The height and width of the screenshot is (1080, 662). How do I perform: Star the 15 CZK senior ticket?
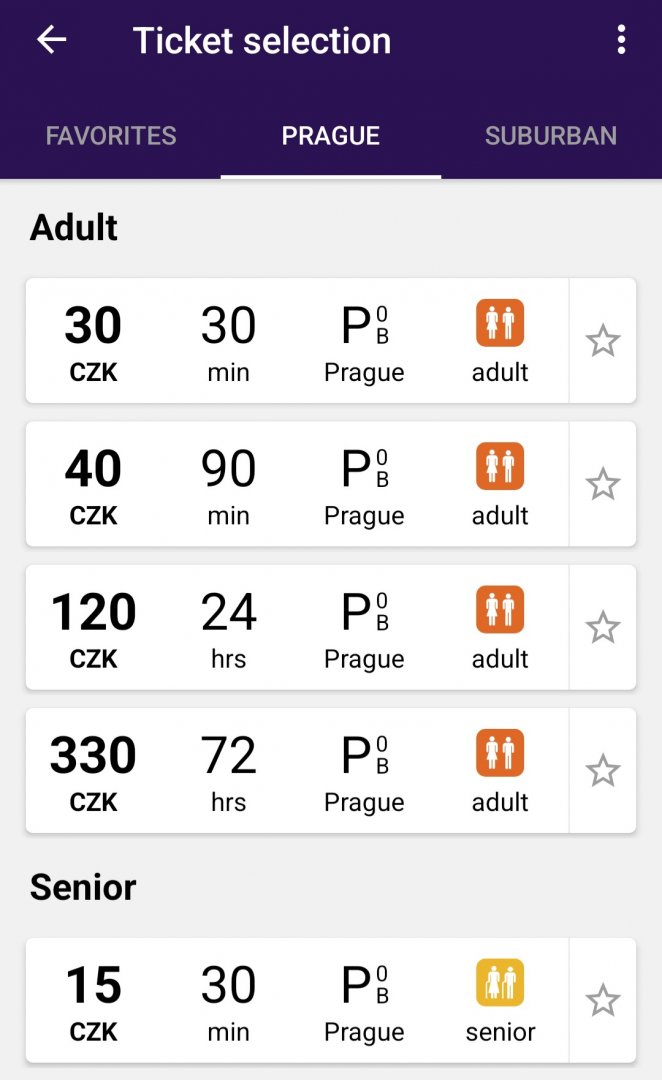click(x=603, y=1000)
